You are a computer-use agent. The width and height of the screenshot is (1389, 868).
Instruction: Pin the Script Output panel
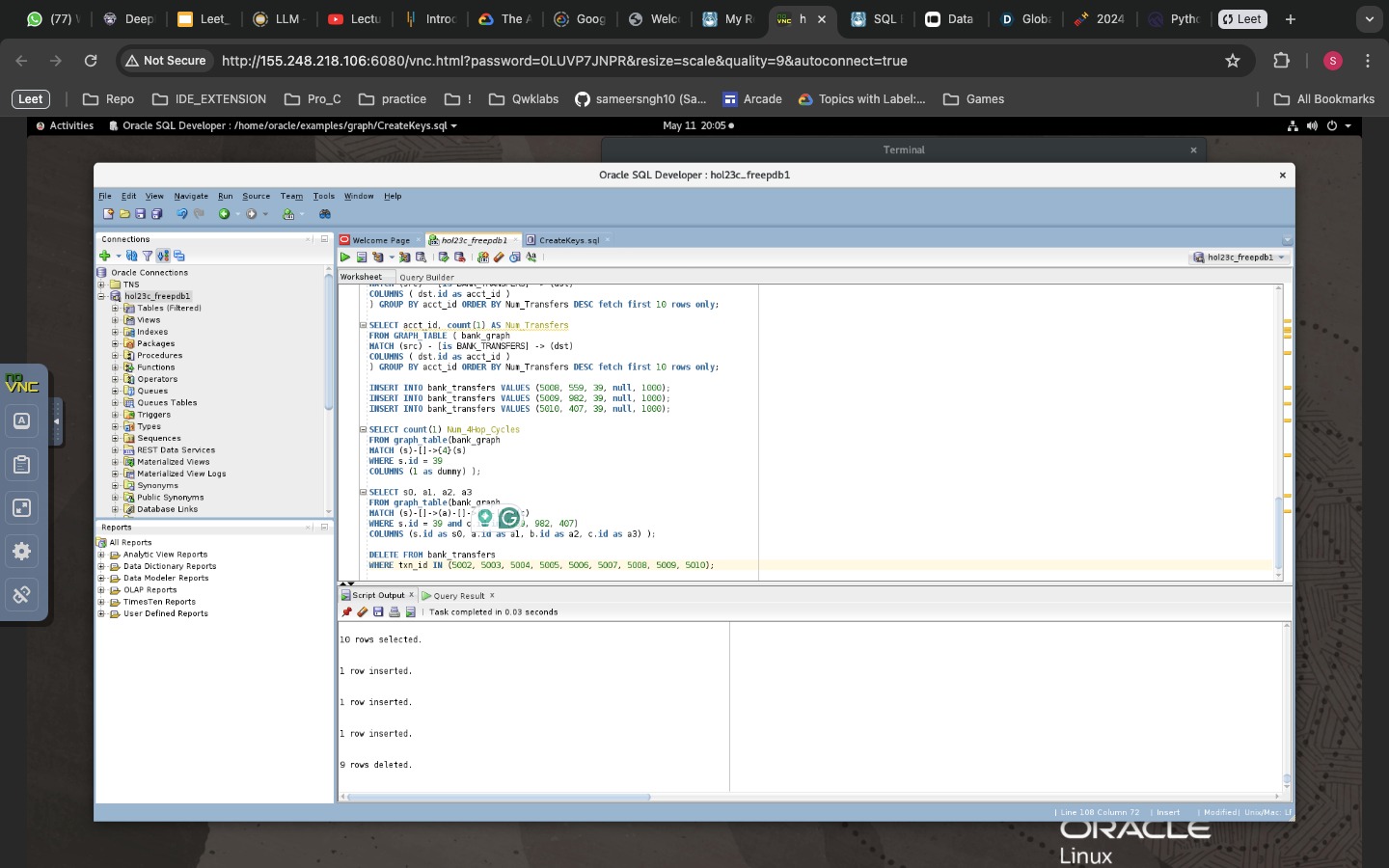347,612
